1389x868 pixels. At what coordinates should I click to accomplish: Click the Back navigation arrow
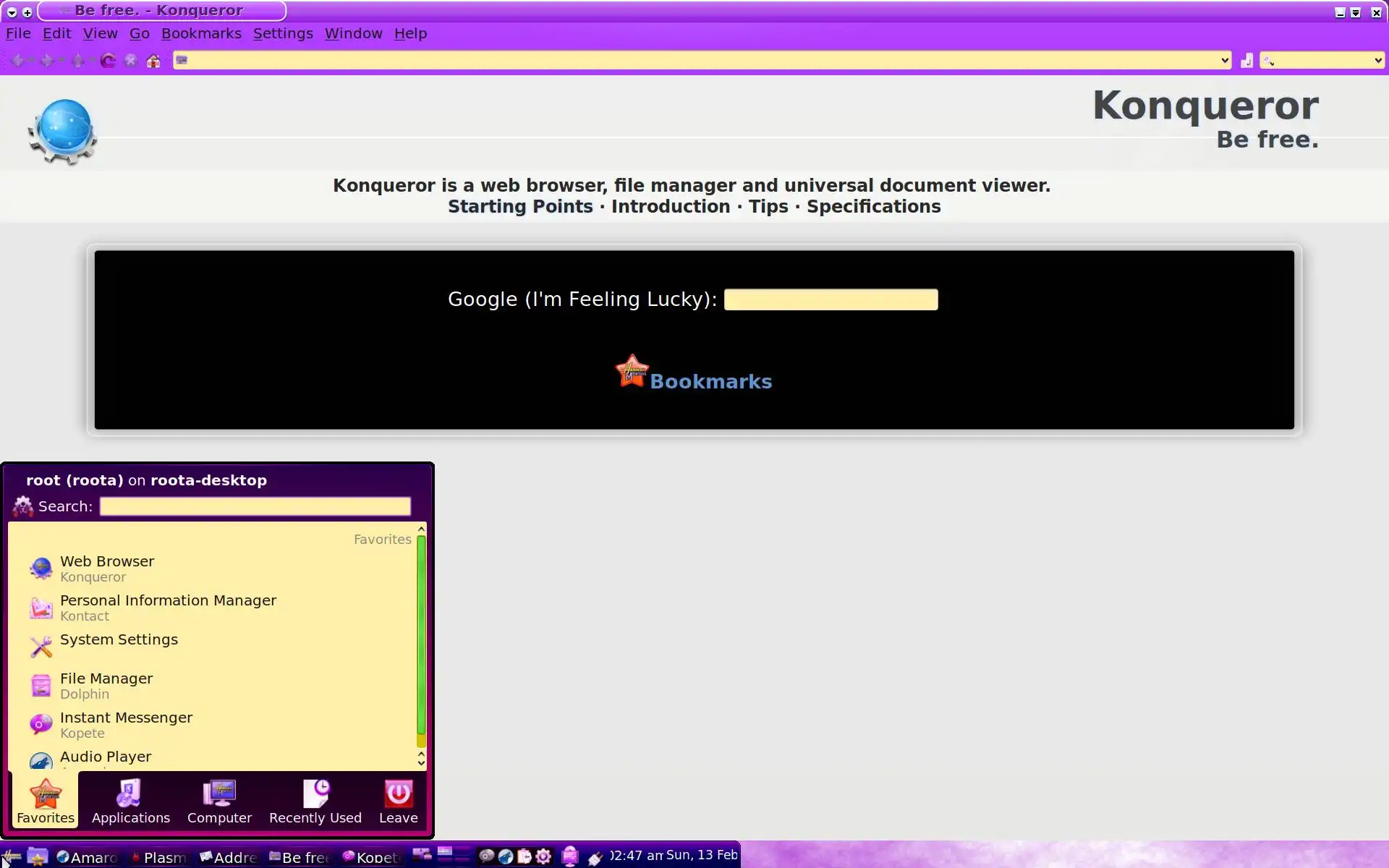pyautogui.click(x=17, y=61)
